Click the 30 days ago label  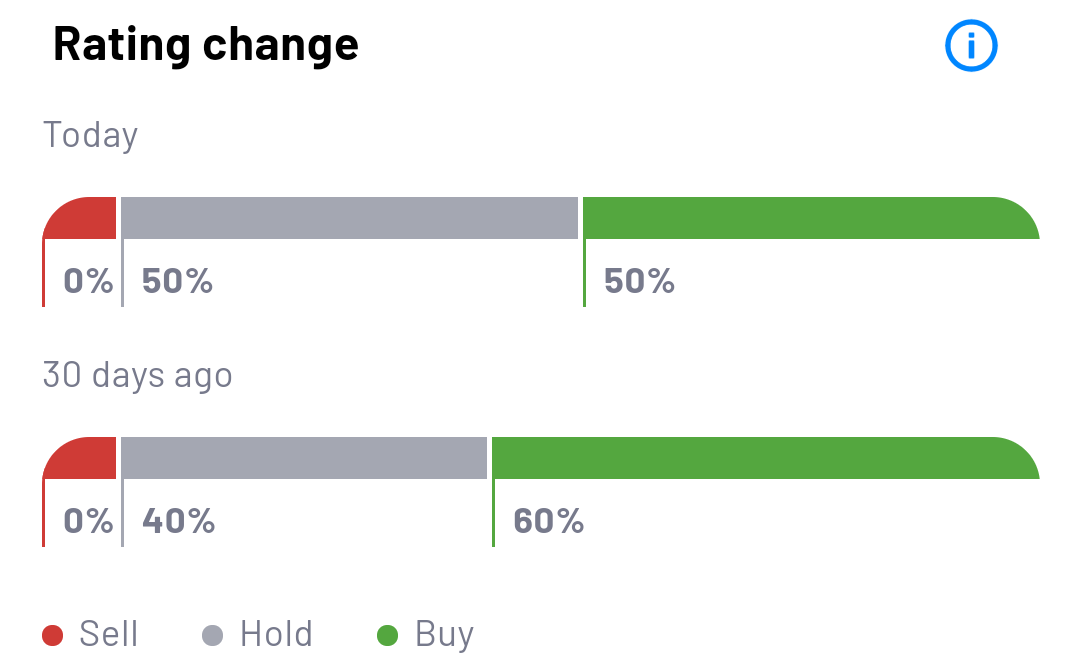137,375
